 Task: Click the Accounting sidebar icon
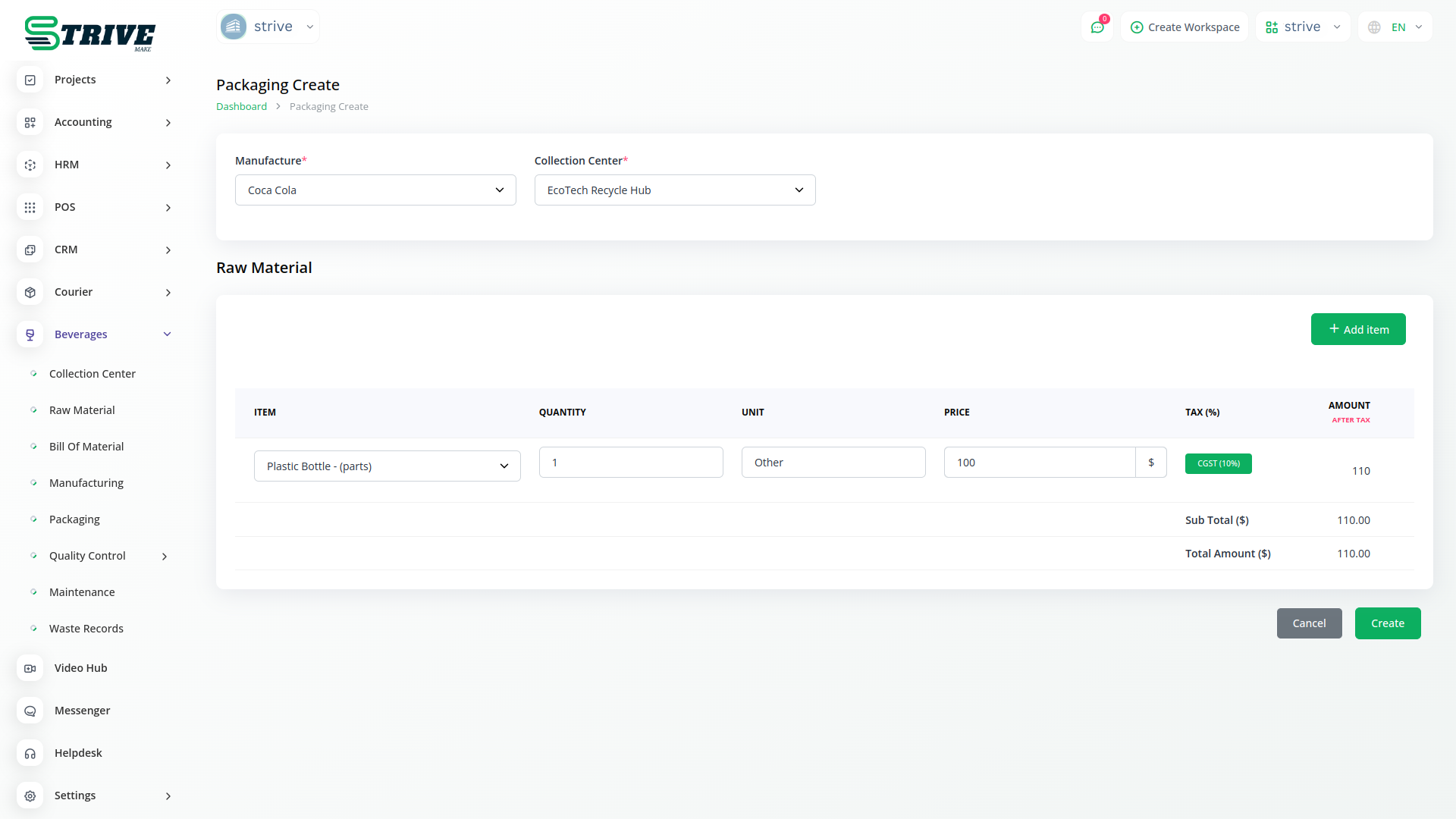click(30, 122)
